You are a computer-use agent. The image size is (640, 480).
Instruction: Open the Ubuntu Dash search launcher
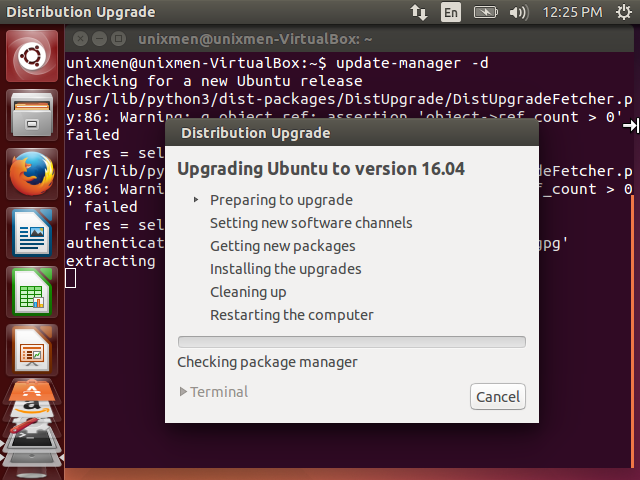point(32,56)
